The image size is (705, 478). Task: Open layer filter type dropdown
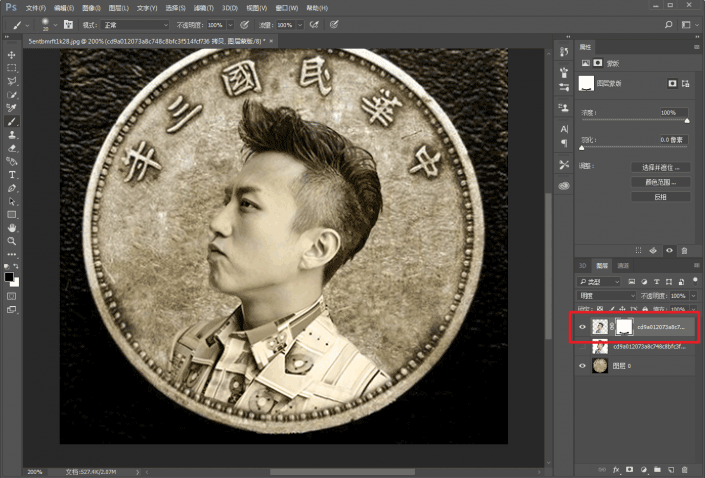pos(599,281)
